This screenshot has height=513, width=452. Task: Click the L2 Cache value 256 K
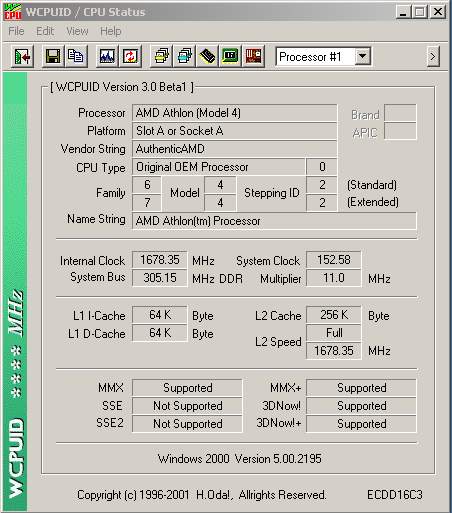(334, 315)
